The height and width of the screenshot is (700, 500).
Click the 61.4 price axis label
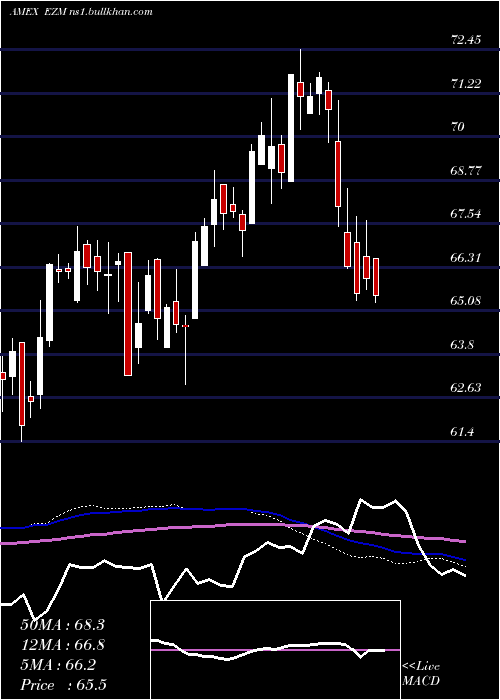pyautogui.click(x=462, y=432)
